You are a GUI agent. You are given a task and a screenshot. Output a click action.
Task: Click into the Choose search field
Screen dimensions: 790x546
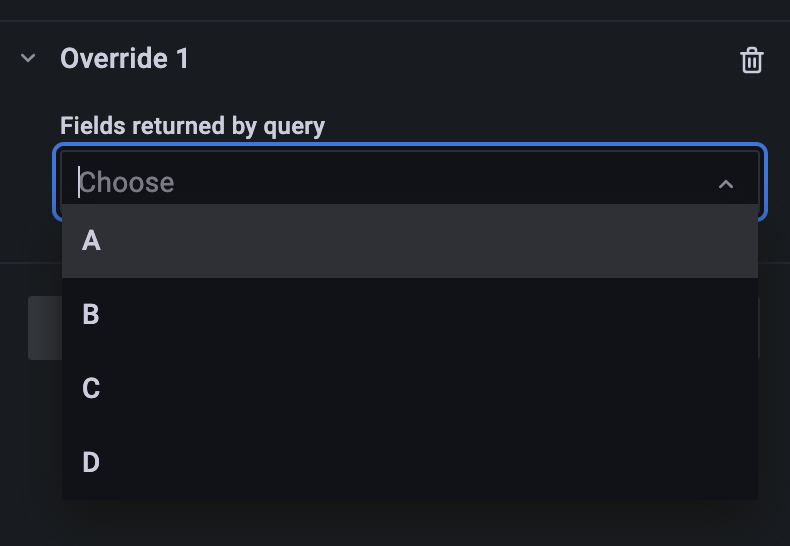click(390, 183)
